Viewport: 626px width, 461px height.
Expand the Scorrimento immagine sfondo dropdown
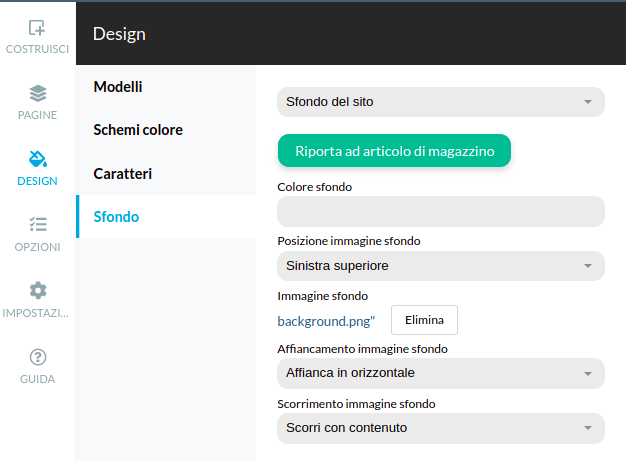440,428
